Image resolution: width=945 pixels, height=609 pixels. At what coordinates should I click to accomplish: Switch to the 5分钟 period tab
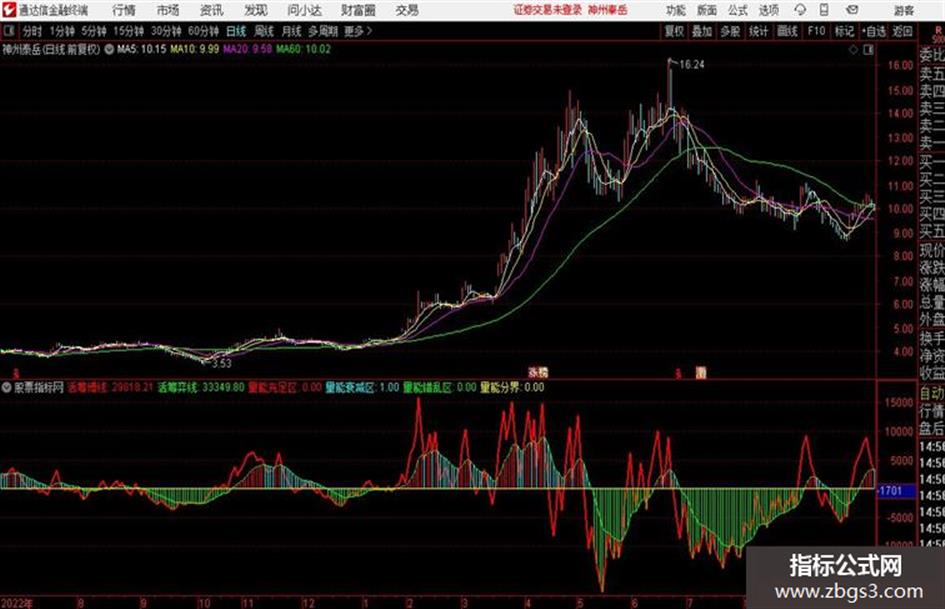click(x=93, y=31)
